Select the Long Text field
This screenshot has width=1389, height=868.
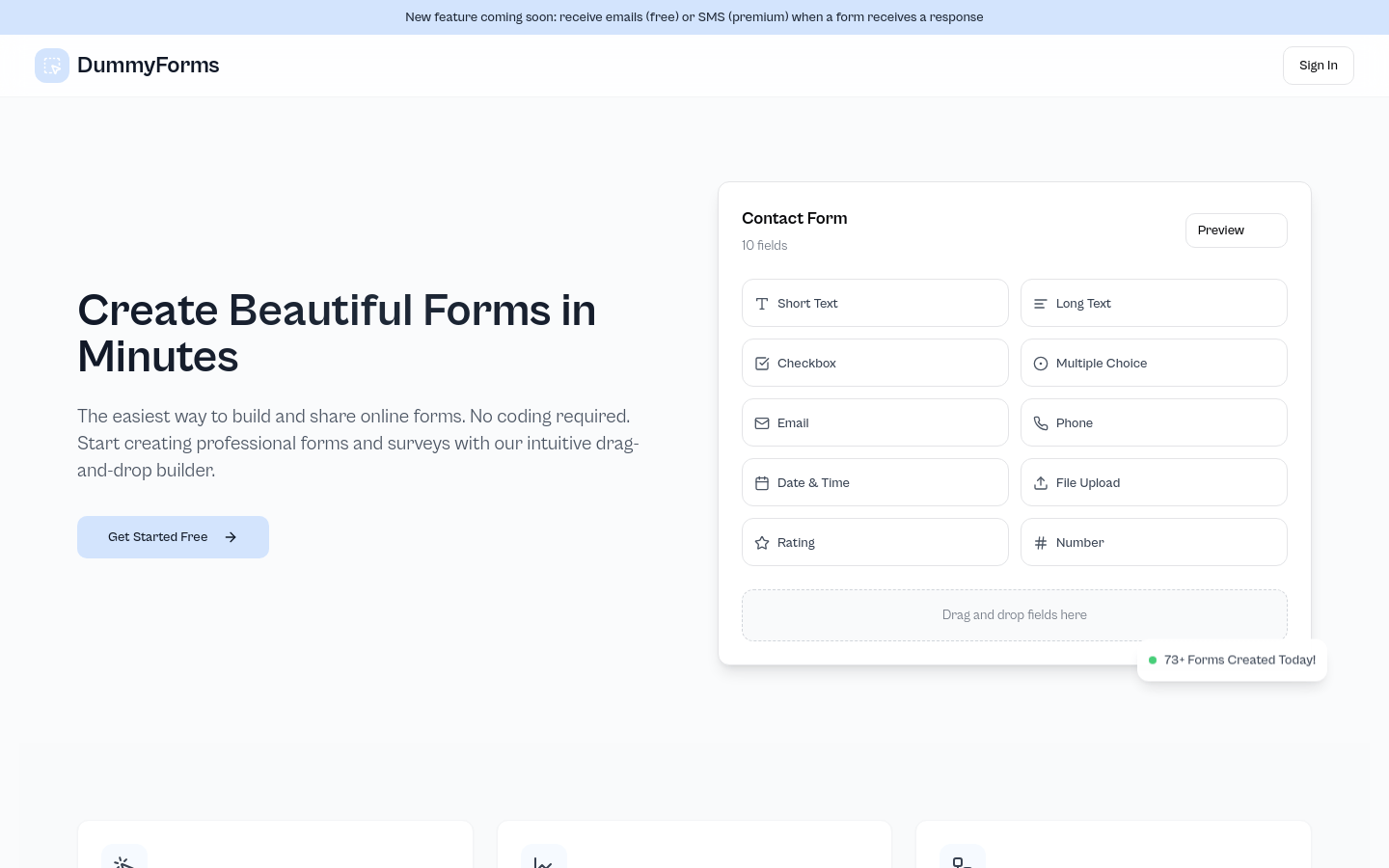click(x=1154, y=303)
